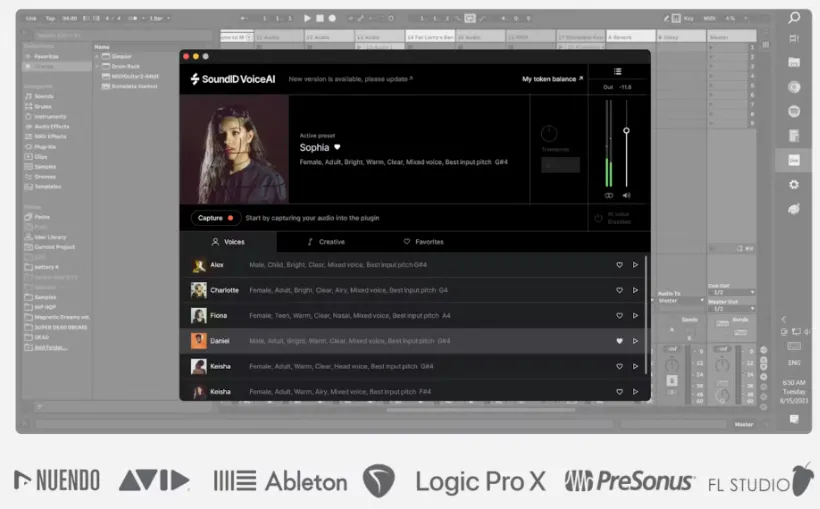Select the Charlotte voice thumbnail

point(199,290)
